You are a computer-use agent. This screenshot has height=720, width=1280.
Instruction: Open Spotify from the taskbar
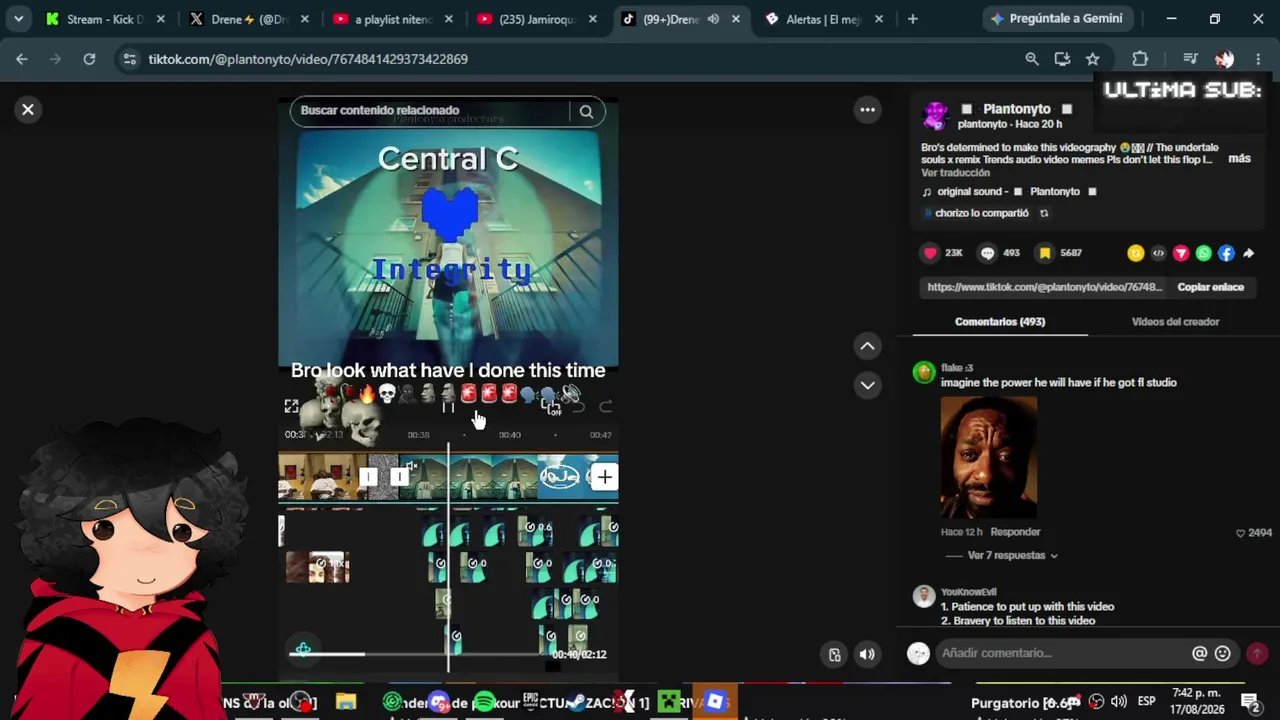(485, 703)
